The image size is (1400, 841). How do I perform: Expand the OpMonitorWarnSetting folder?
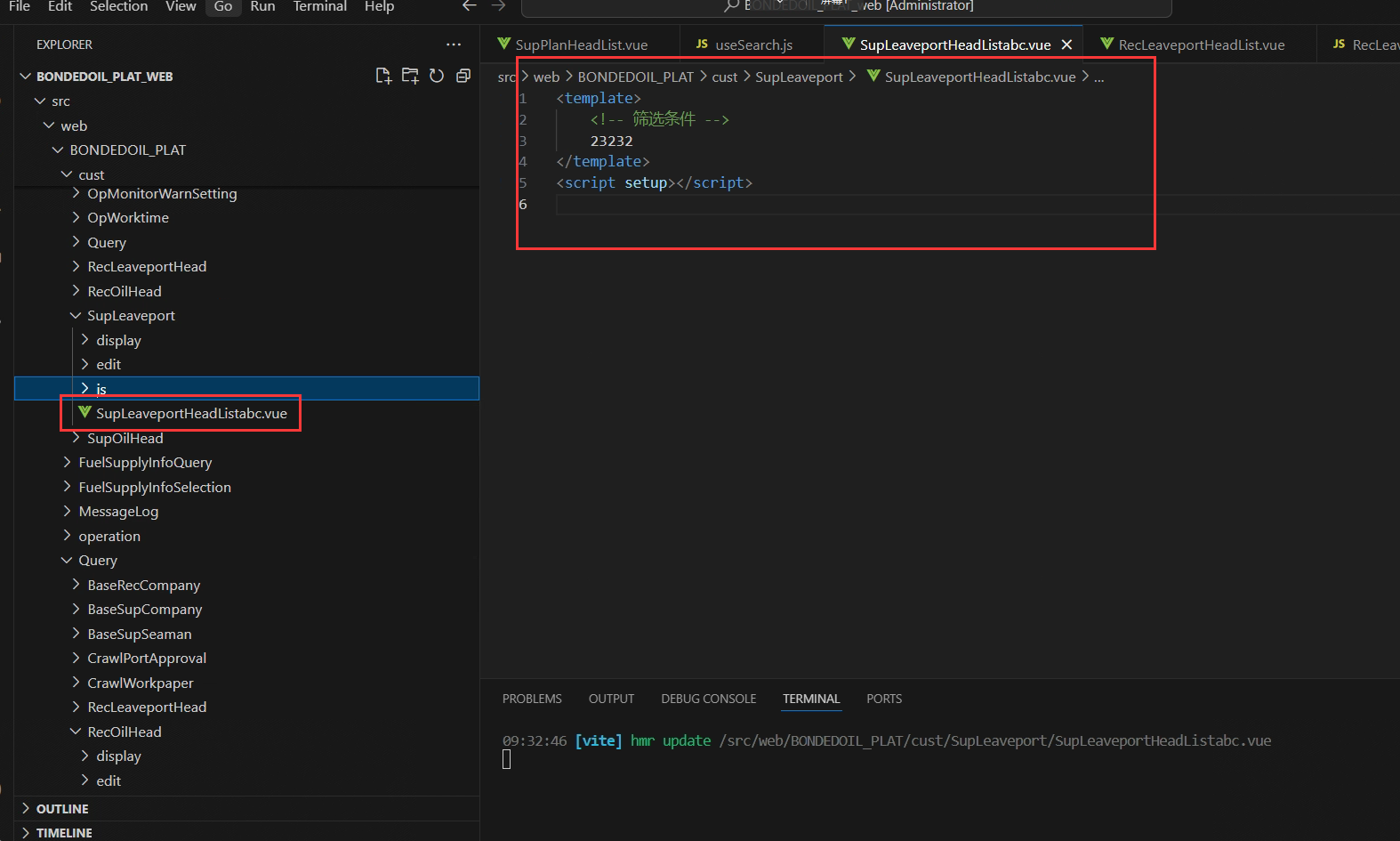[x=247, y=193]
